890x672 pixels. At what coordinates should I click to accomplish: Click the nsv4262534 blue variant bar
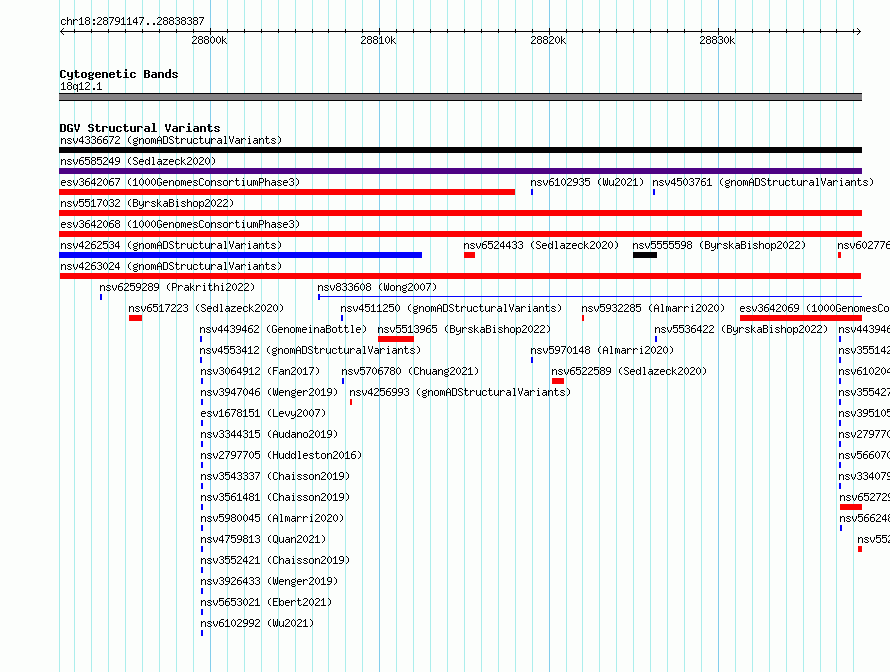click(241, 255)
